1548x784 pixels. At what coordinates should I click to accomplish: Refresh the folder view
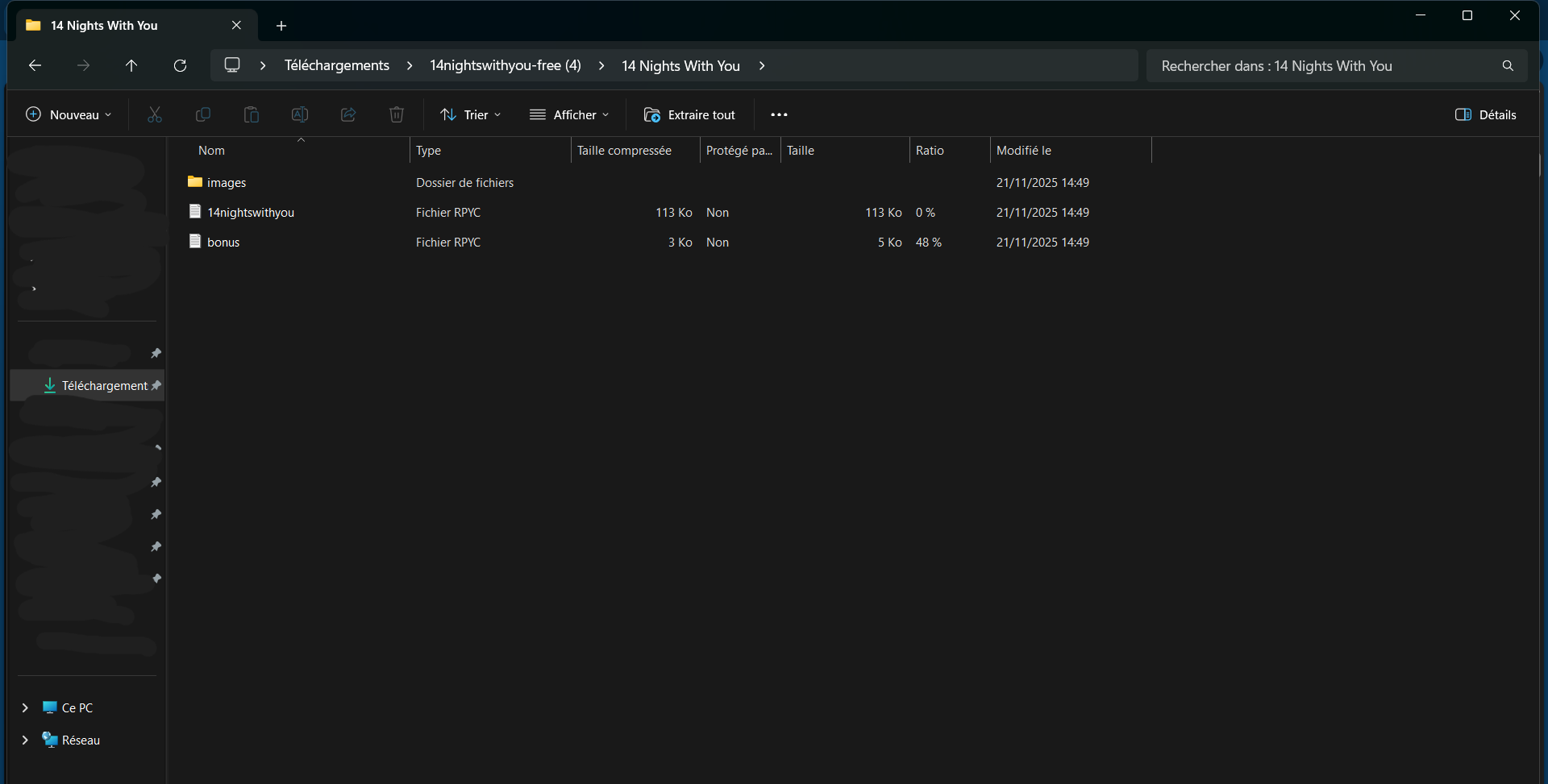coord(180,65)
